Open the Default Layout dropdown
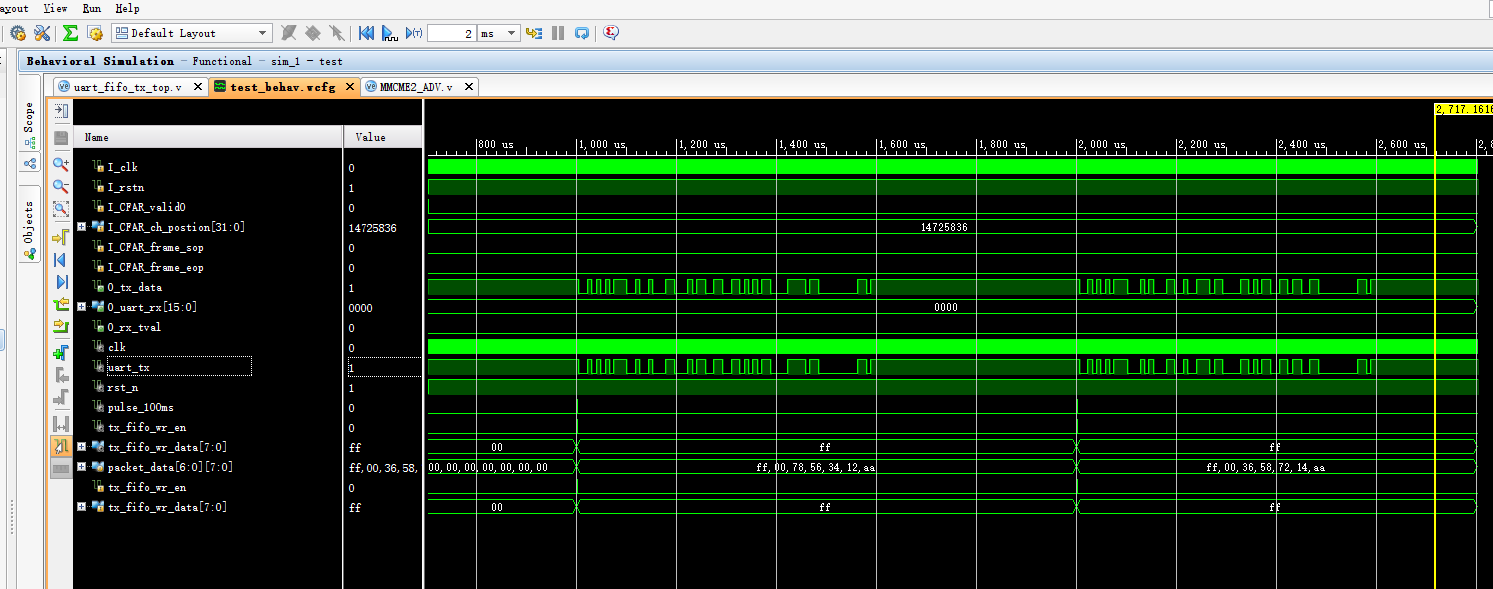 (191, 33)
